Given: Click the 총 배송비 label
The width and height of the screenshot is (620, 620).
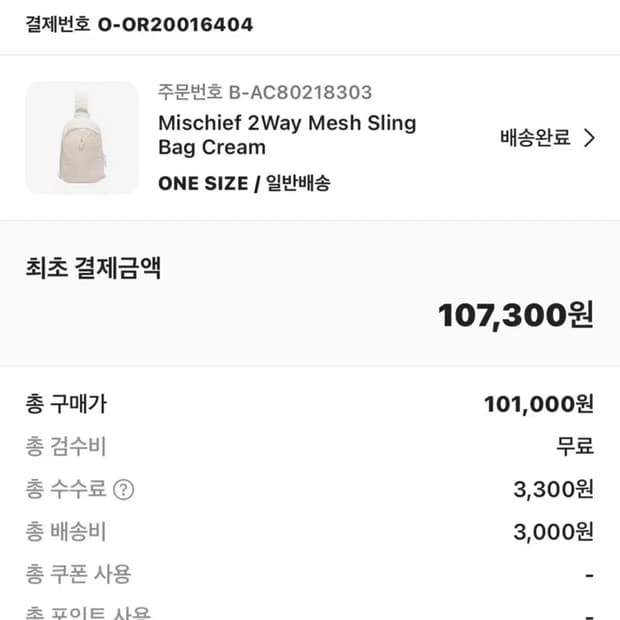Looking at the screenshot, I should tap(66, 532).
